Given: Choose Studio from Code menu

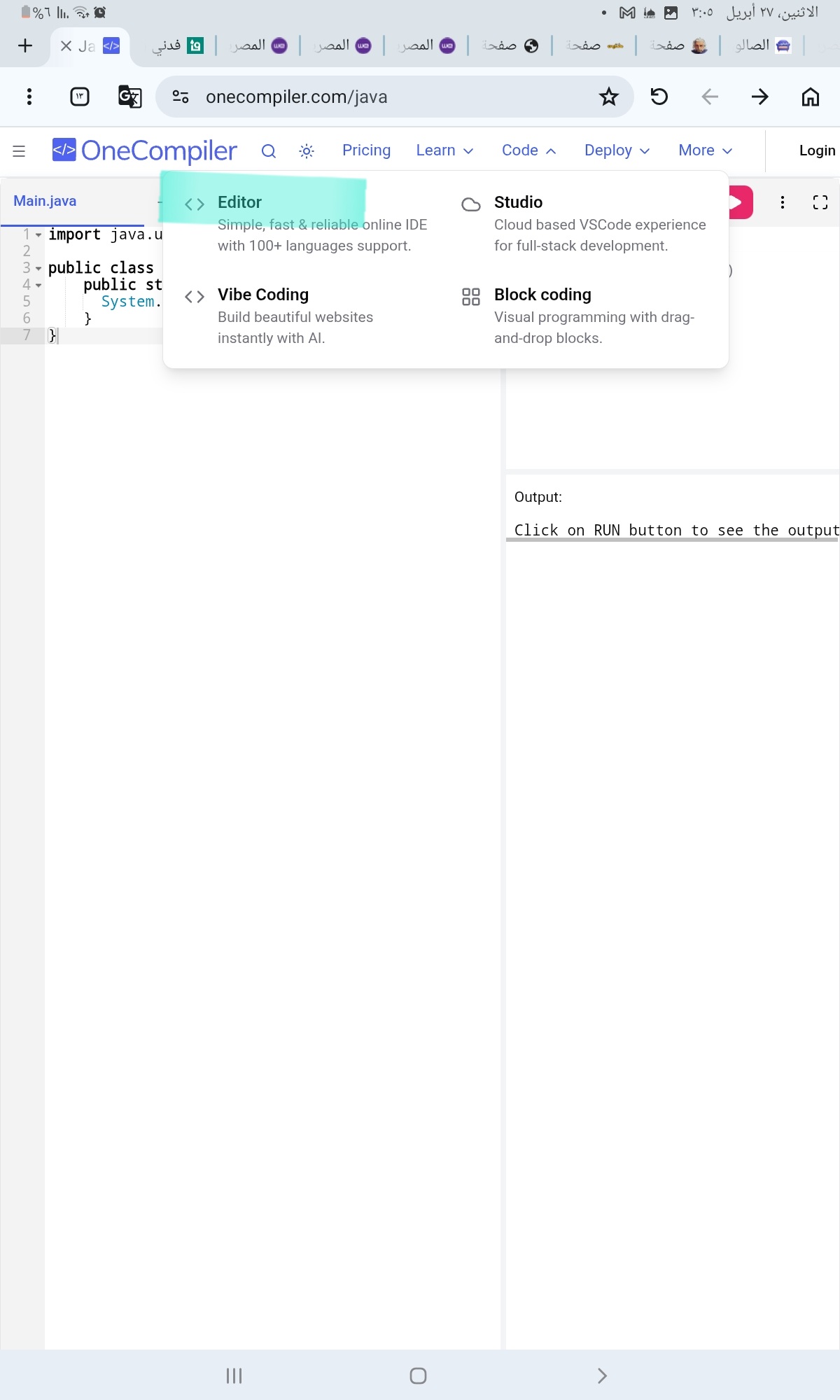Looking at the screenshot, I should pyautogui.click(x=584, y=223).
